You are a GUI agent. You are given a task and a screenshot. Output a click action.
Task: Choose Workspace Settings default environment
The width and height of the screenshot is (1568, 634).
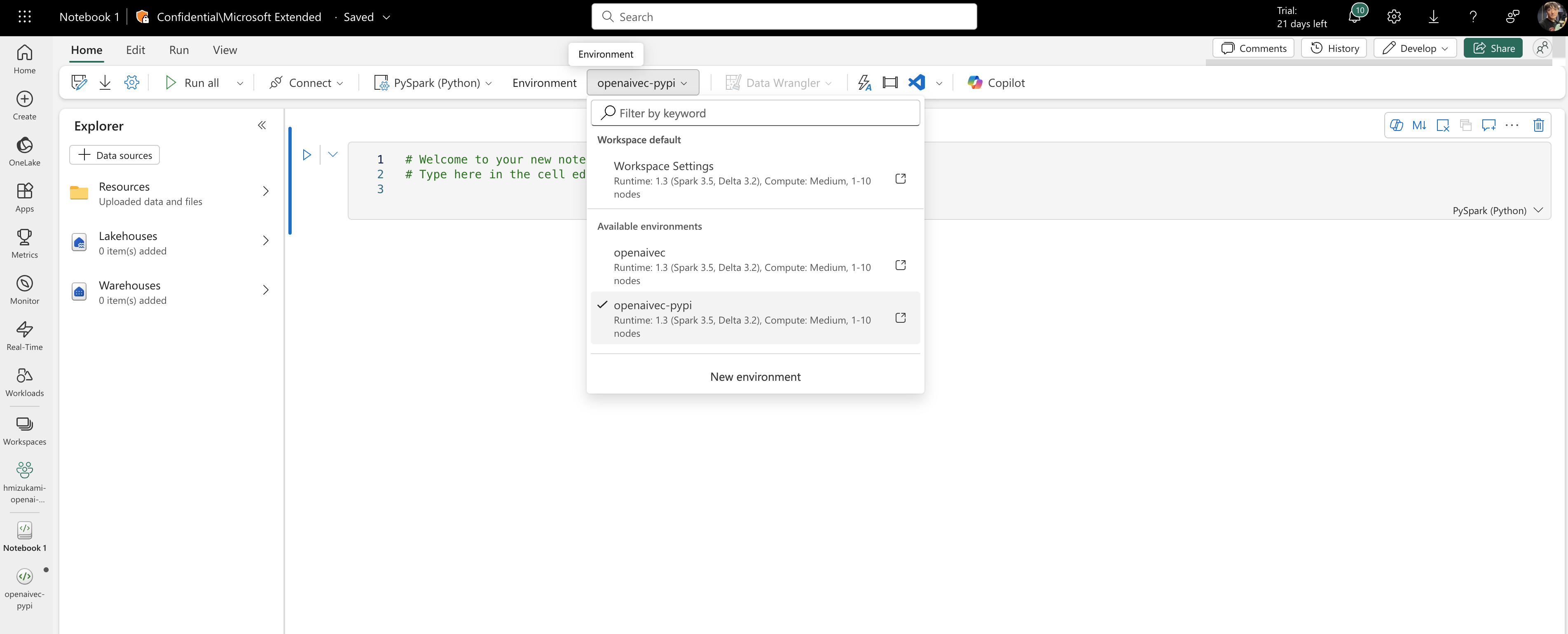743,179
